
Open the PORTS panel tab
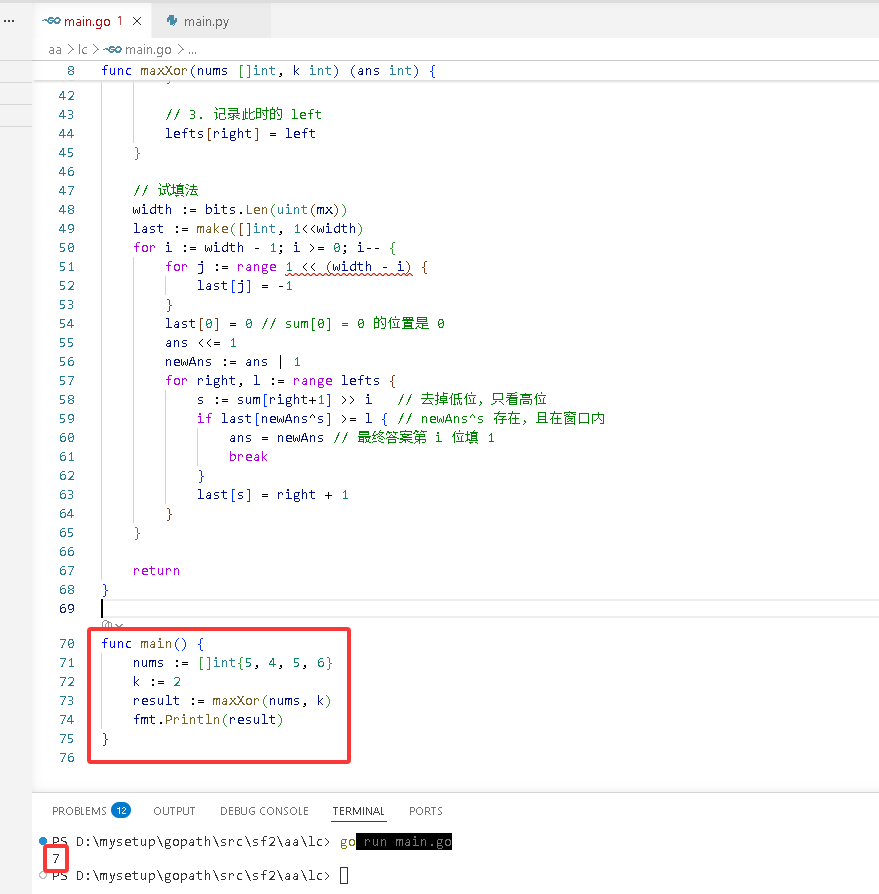click(x=426, y=811)
